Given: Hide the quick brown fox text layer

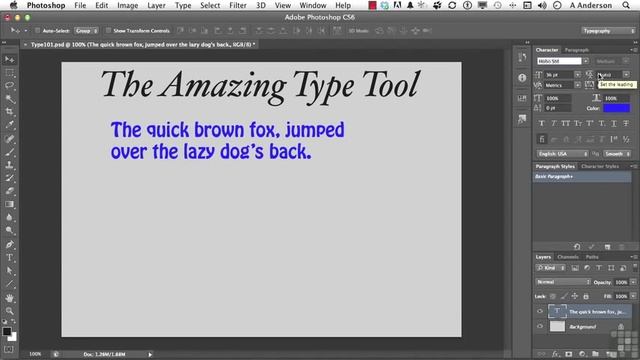Looking at the screenshot, I should click(540, 311).
